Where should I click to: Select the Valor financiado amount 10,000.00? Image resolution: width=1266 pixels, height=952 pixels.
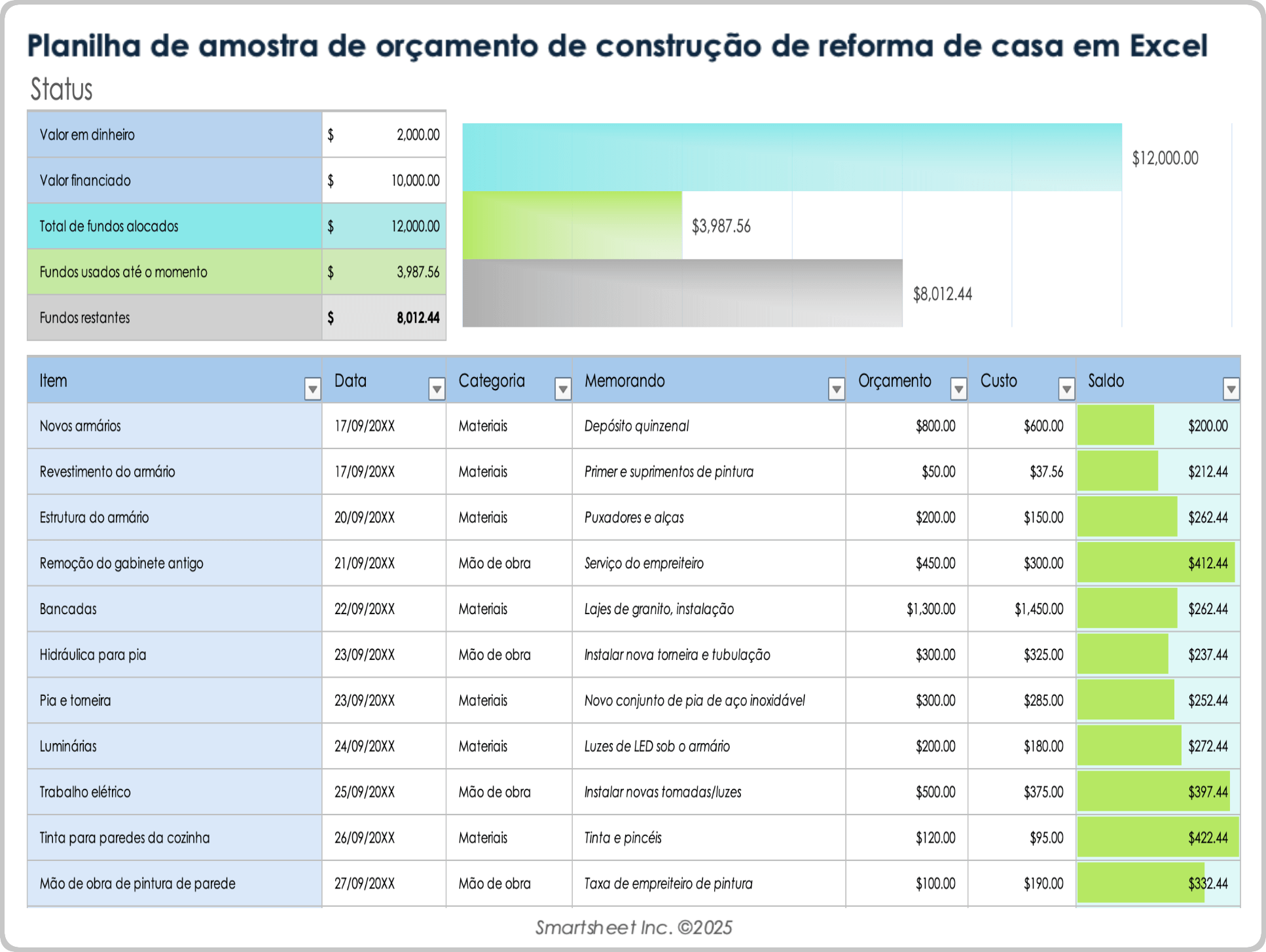point(384,181)
